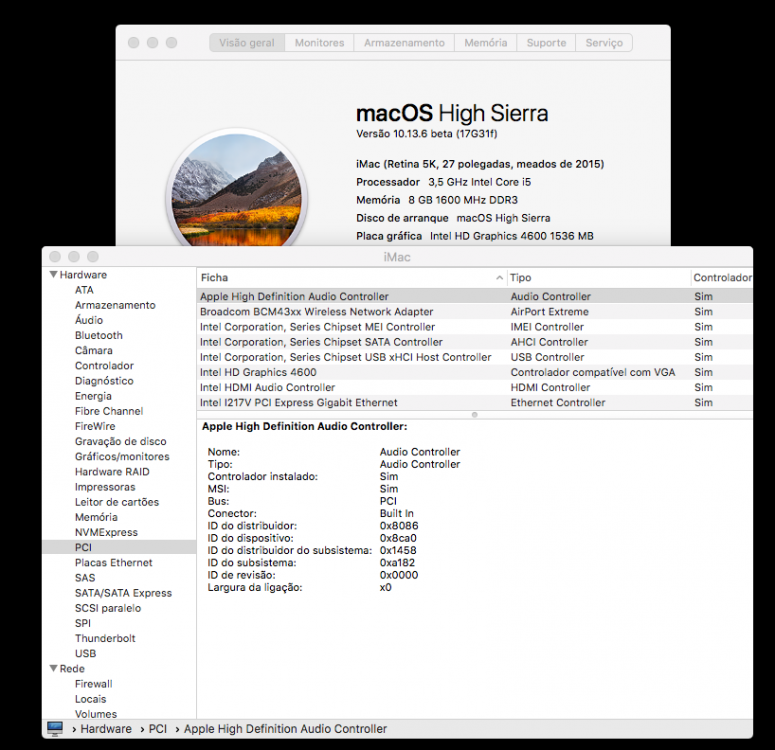Open the Monitores tab
Image resolution: width=775 pixels, height=750 pixels.
[x=319, y=43]
